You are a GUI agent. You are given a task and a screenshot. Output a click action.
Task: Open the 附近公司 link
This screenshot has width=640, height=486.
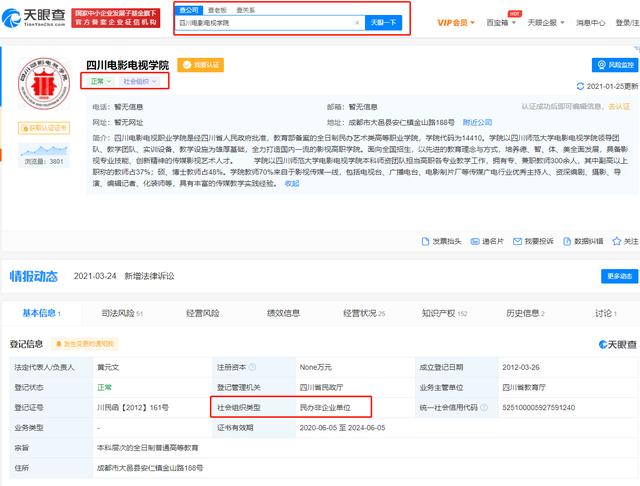pyautogui.click(x=477, y=122)
